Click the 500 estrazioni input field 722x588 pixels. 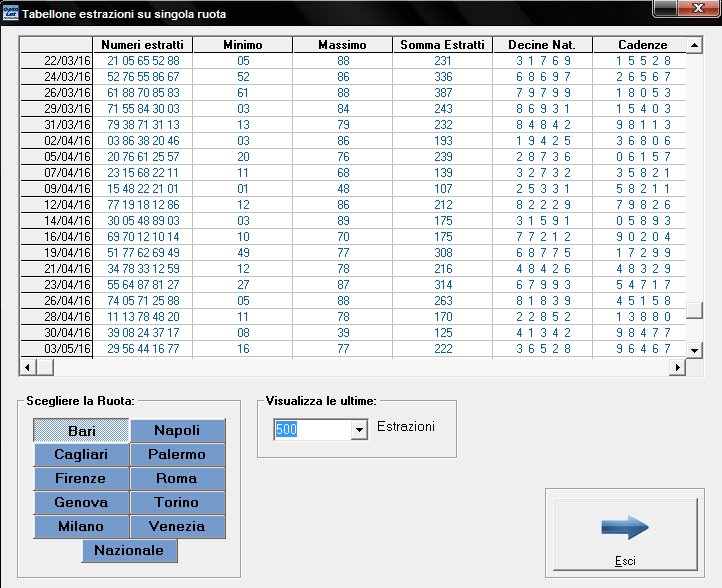312,430
